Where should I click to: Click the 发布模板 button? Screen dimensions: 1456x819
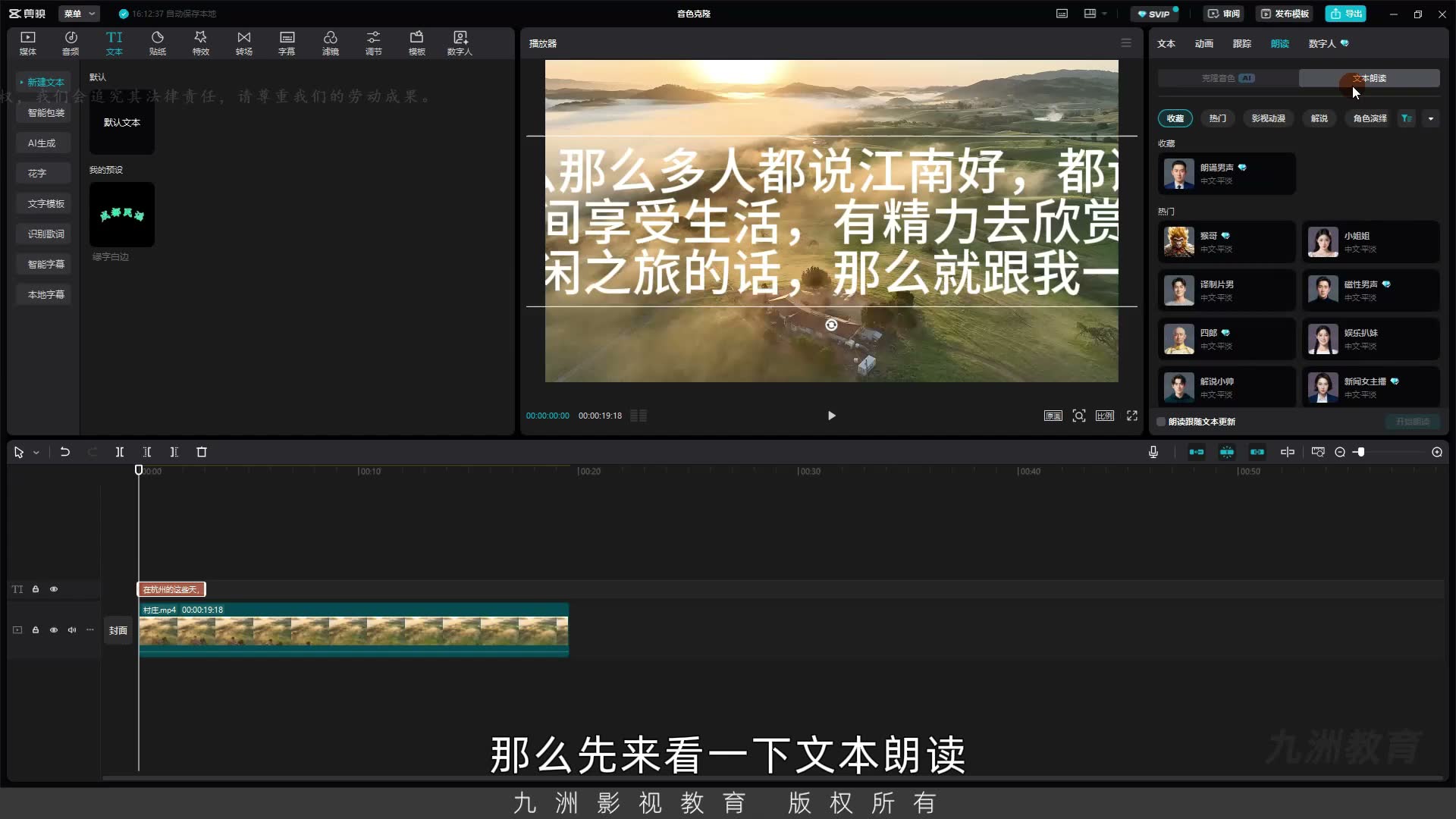coord(1285,14)
